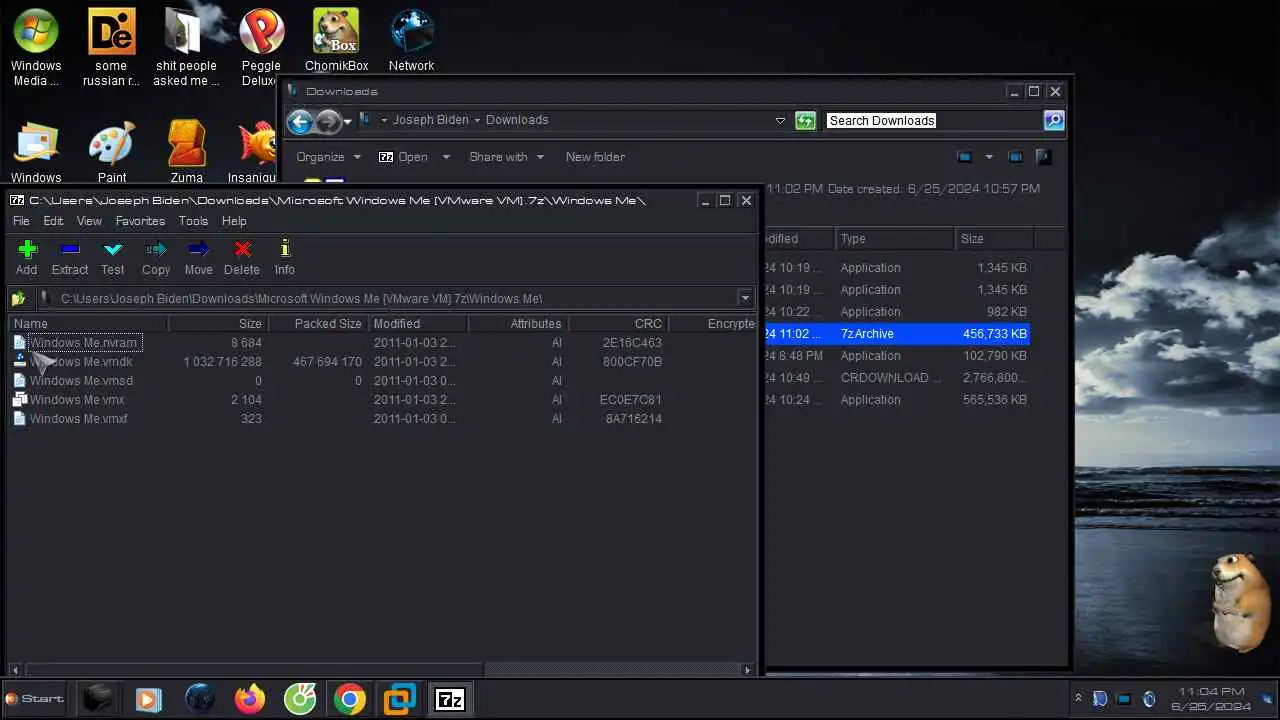Click the Open button in Downloads toolbar
Viewport: 1280px width, 720px height.
pos(403,157)
